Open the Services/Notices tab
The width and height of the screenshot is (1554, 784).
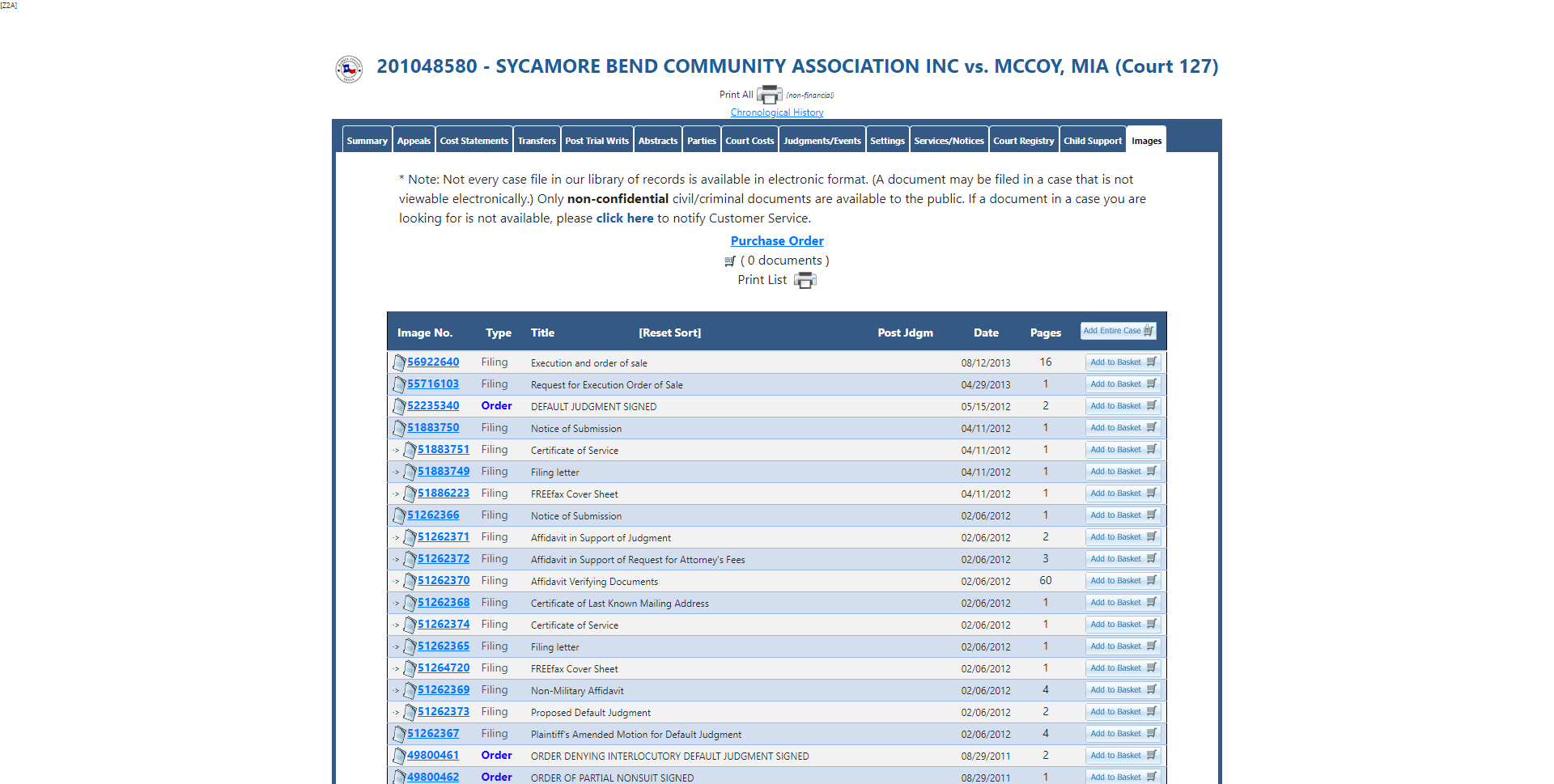949,140
